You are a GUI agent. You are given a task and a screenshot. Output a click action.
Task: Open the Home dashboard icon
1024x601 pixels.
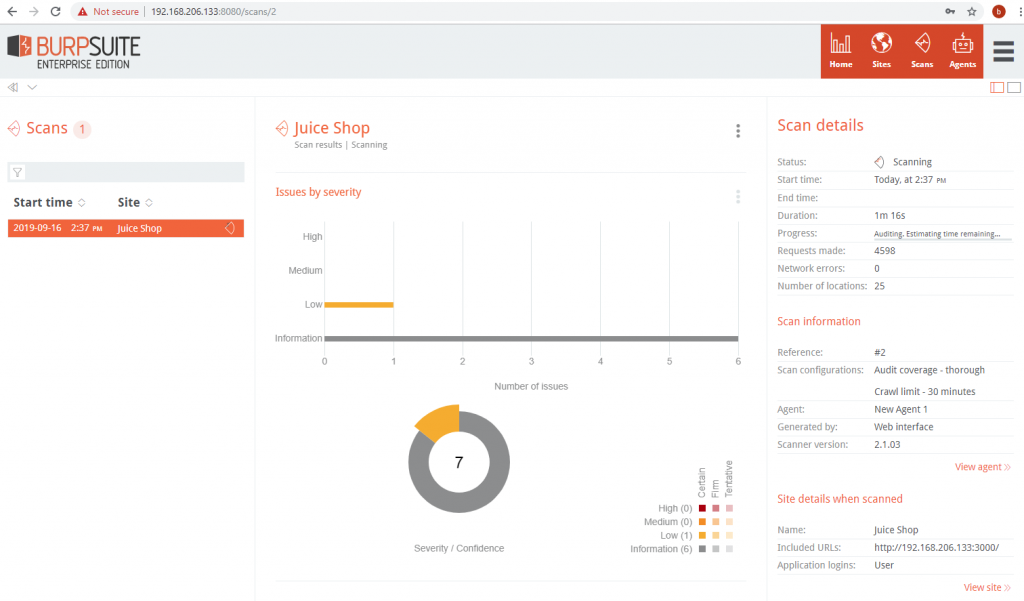click(841, 50)
